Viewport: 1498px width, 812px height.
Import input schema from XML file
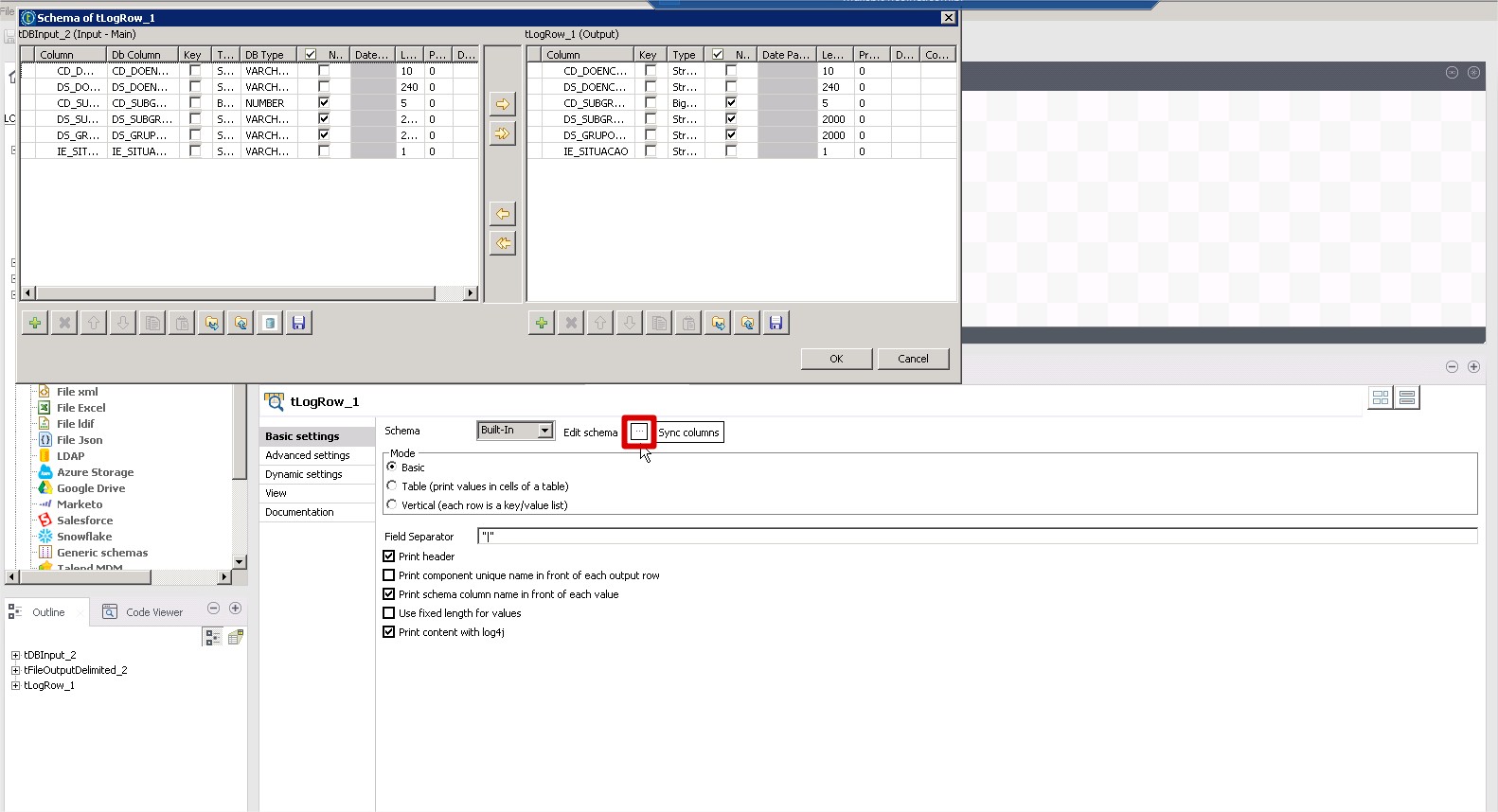pos(211,323)
